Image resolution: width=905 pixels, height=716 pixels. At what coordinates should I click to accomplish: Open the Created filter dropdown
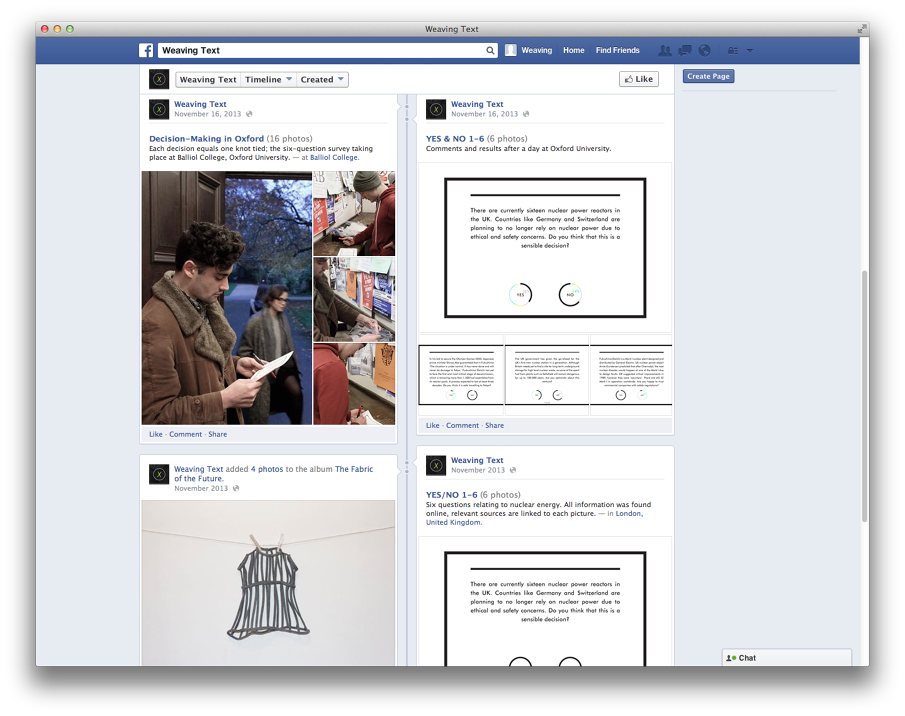321,78
